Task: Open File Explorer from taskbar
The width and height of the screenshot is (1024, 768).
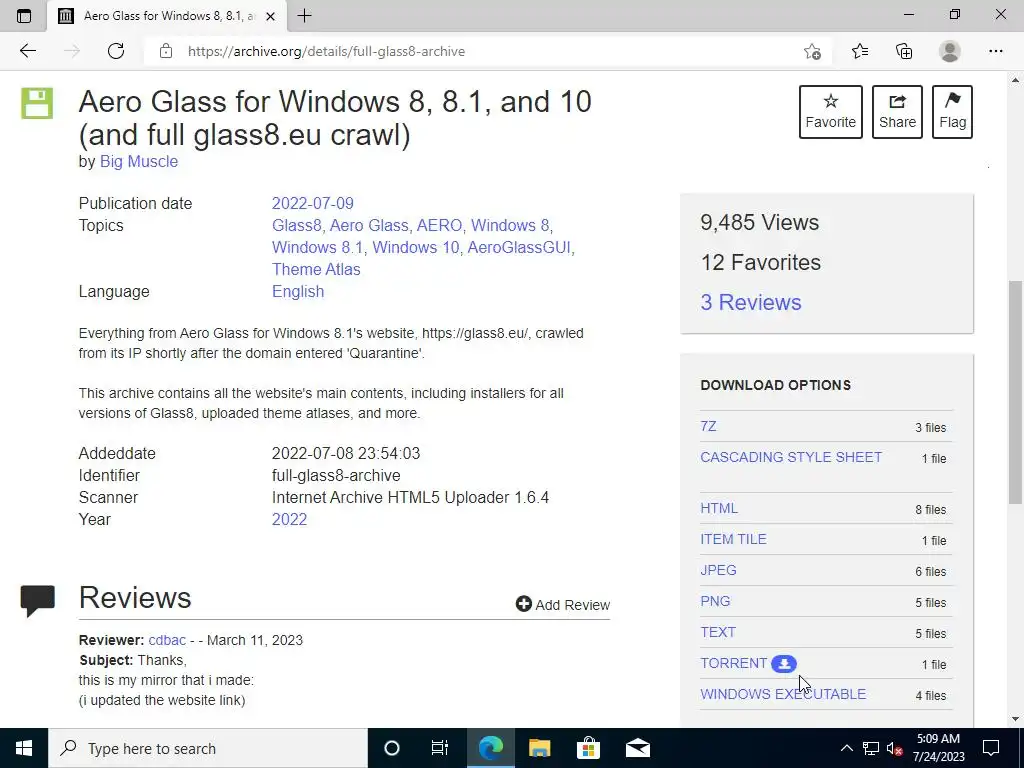Action: (539, 748)
